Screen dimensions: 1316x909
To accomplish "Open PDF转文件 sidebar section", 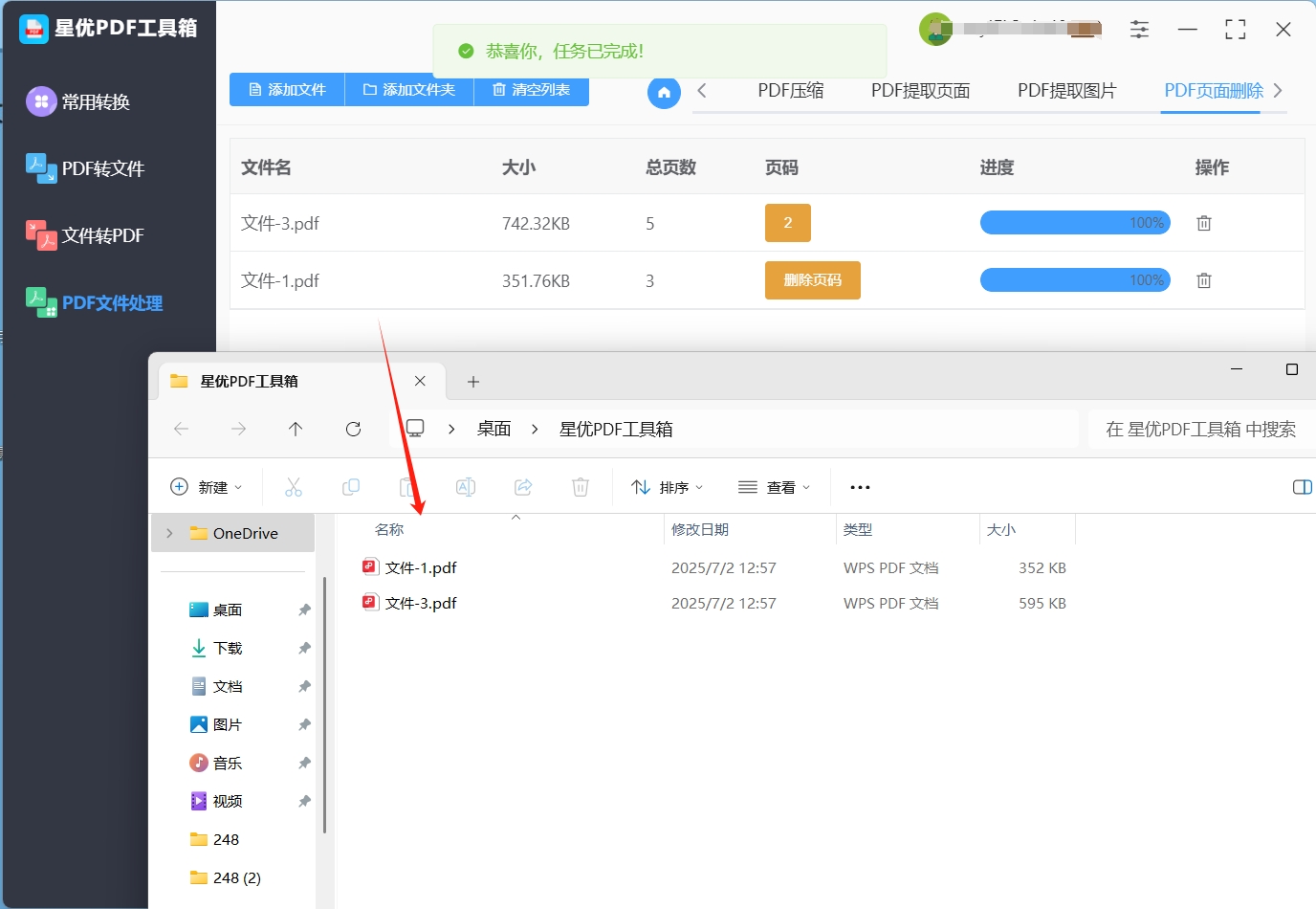I will [x=85, y=168].
